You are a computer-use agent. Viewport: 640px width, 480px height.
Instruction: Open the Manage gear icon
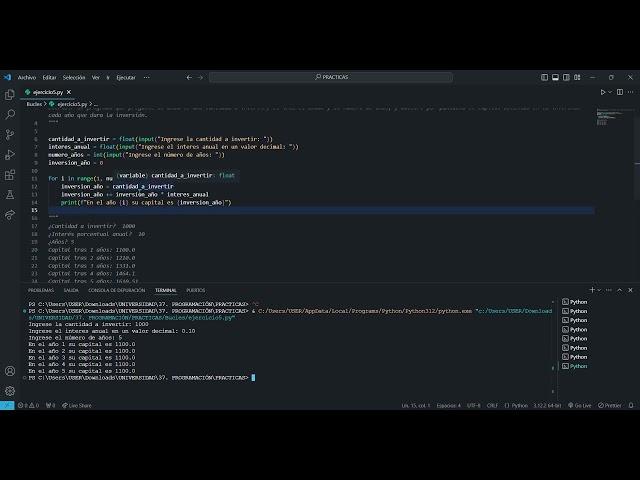(10, 391)
